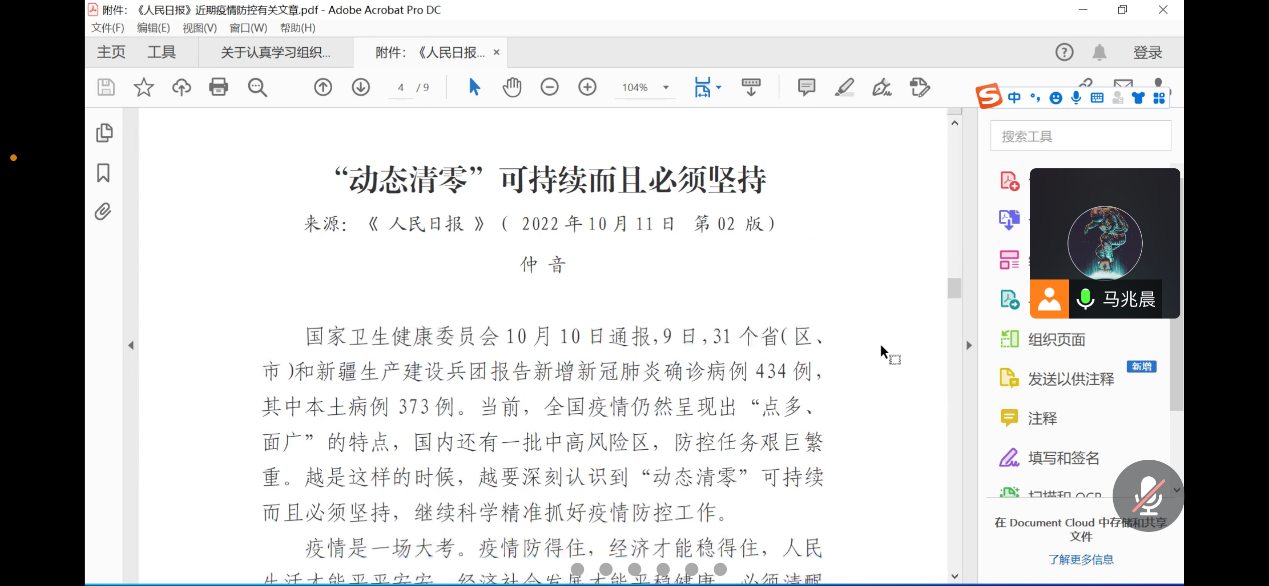Go to the next page arrow
This screenshot has height=586, width=1269.
(361, 87)
